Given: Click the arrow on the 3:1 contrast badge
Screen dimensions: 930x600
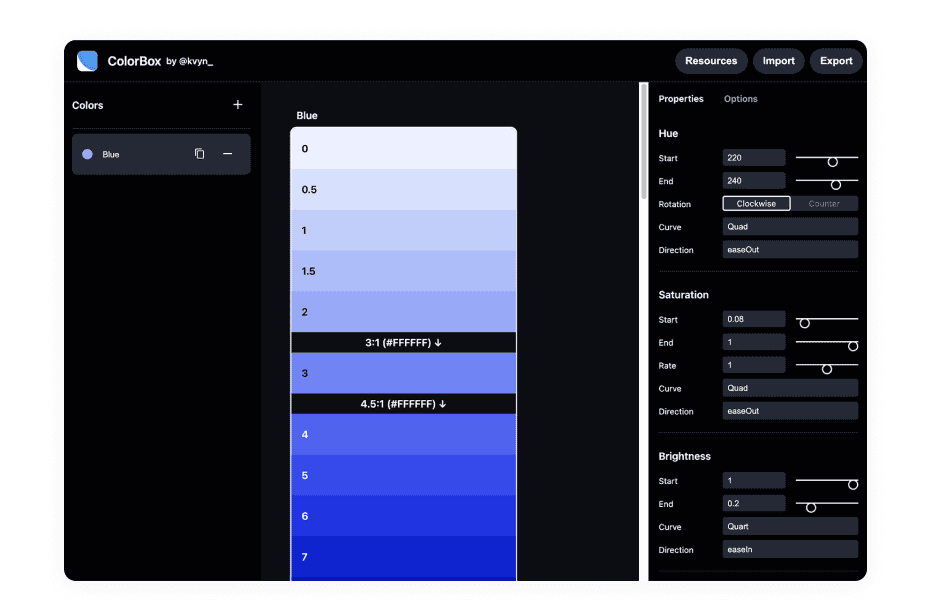Looking at the screenshot, I should point(436,342).
